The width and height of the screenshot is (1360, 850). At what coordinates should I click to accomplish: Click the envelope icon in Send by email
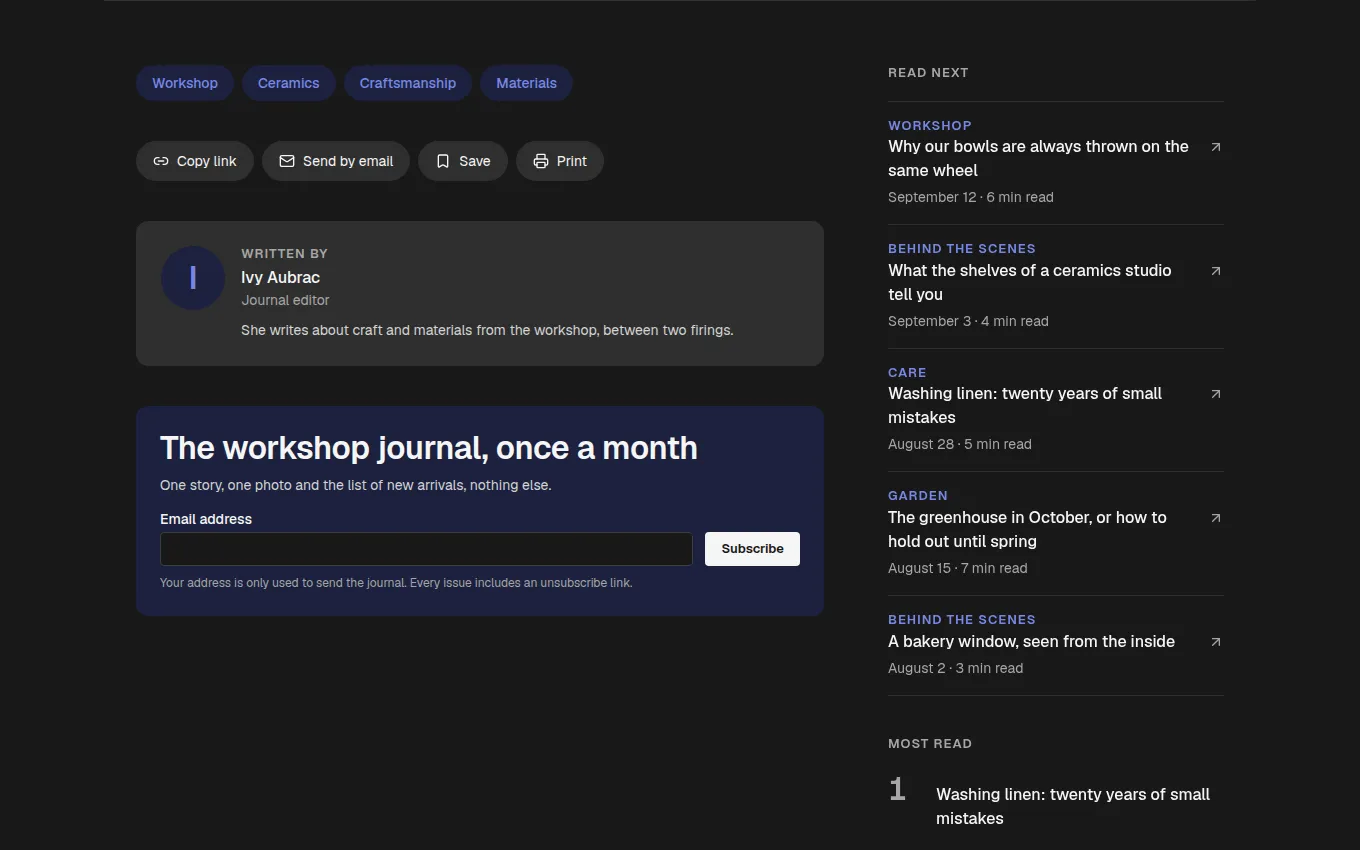click(287, 161)
